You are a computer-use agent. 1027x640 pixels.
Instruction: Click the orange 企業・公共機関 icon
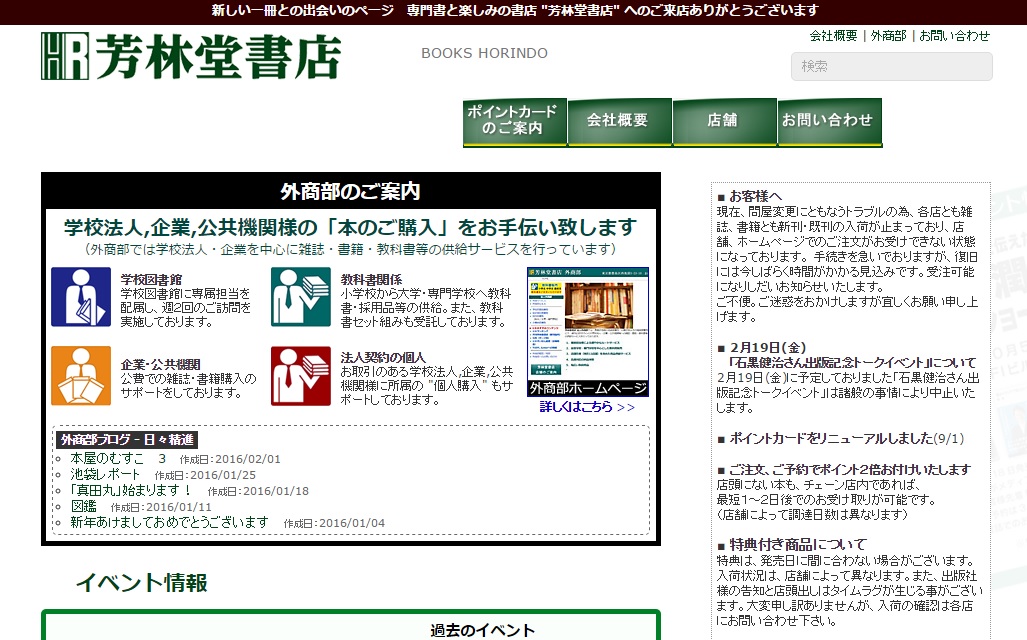pyautogui.click(x=81, y=376)
